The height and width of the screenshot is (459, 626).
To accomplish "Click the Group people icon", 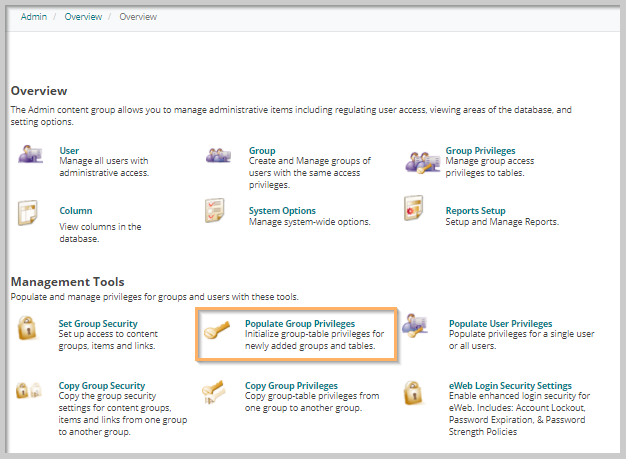I will click(218, 155).
